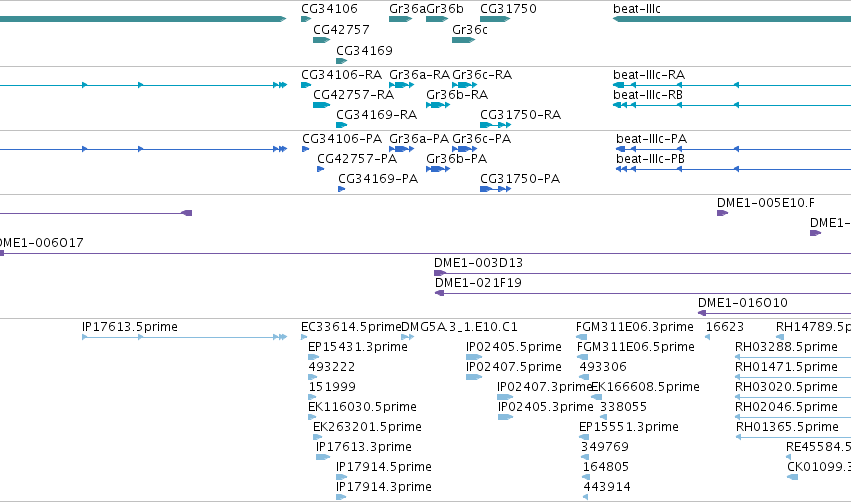
Task: Click the EK166608.5prime label
Action: (x=645, y=387)
